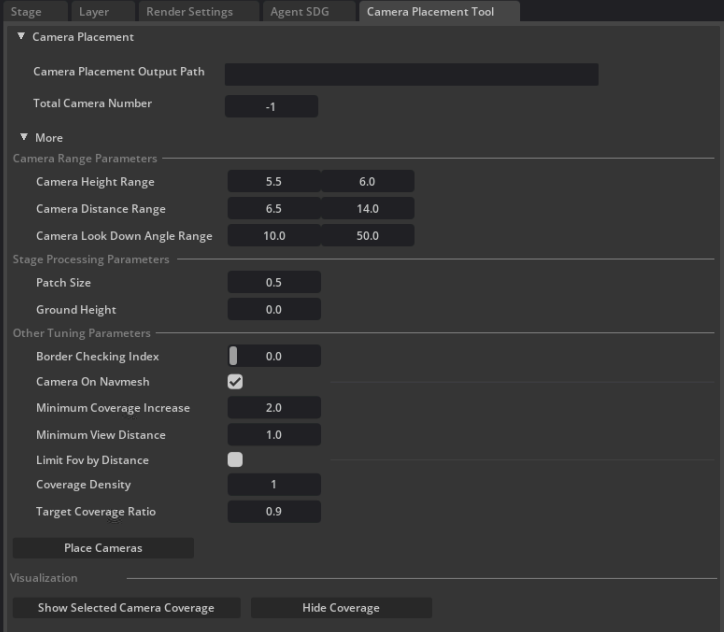Click the Place Cameras button
Image resolution: width=724 pixels, height=632 pixels.
tap(103, 548)
